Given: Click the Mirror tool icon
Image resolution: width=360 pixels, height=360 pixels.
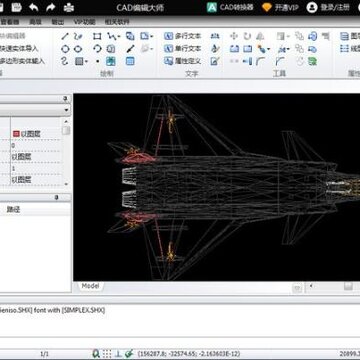Looking at the screenshot, I should tap(260, 36).
